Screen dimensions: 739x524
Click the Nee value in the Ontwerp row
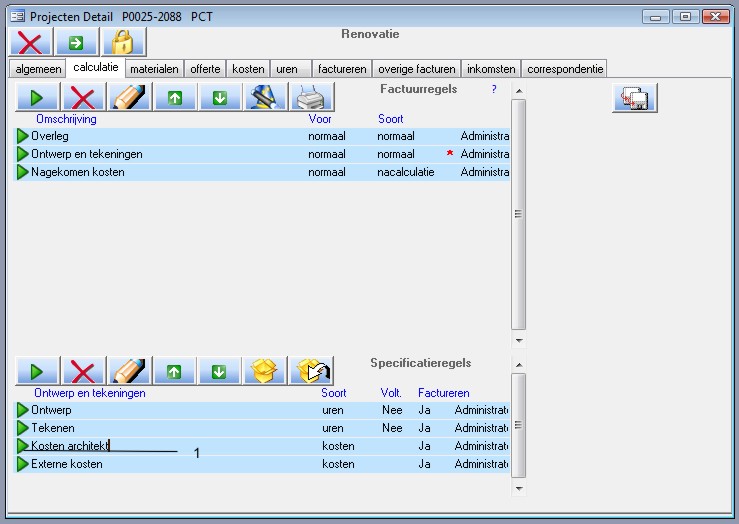(x=392, y=410)
